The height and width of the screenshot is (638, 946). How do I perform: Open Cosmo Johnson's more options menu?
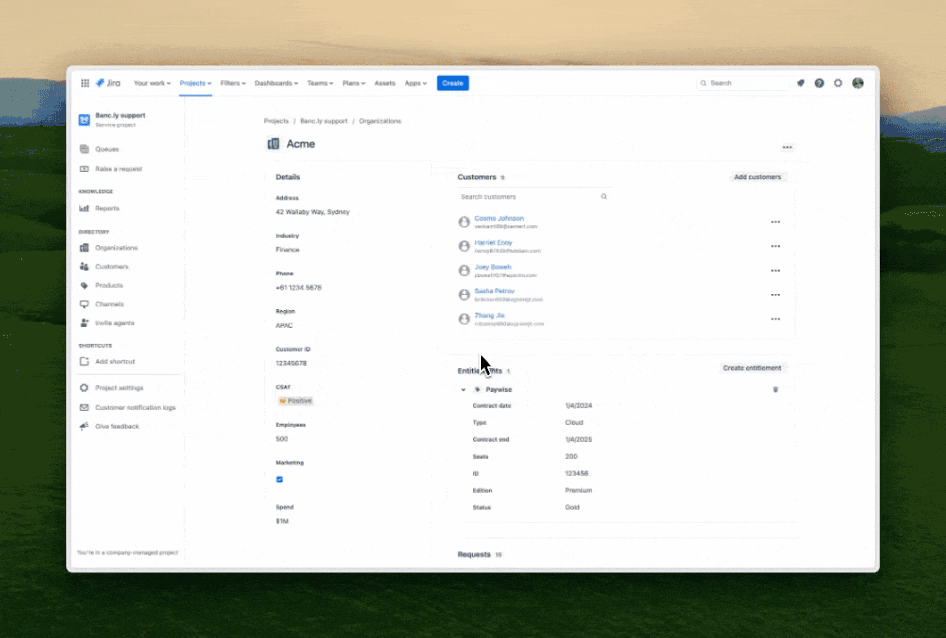click(775, 222)
